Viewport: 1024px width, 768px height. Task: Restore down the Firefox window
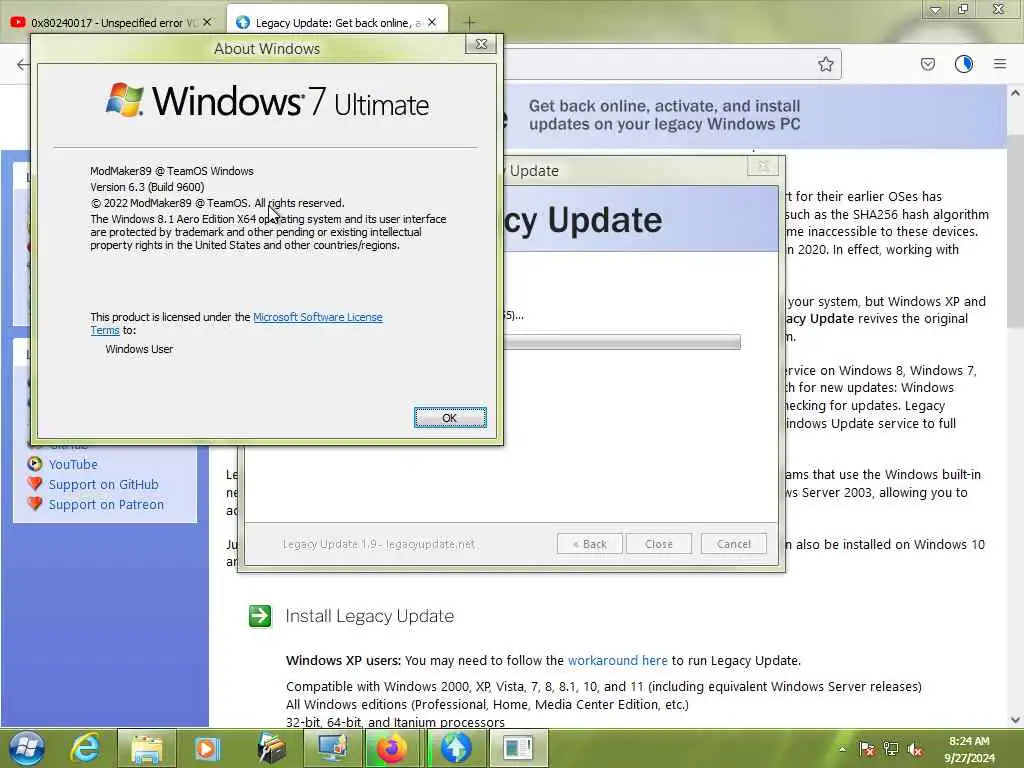point(963,9)
